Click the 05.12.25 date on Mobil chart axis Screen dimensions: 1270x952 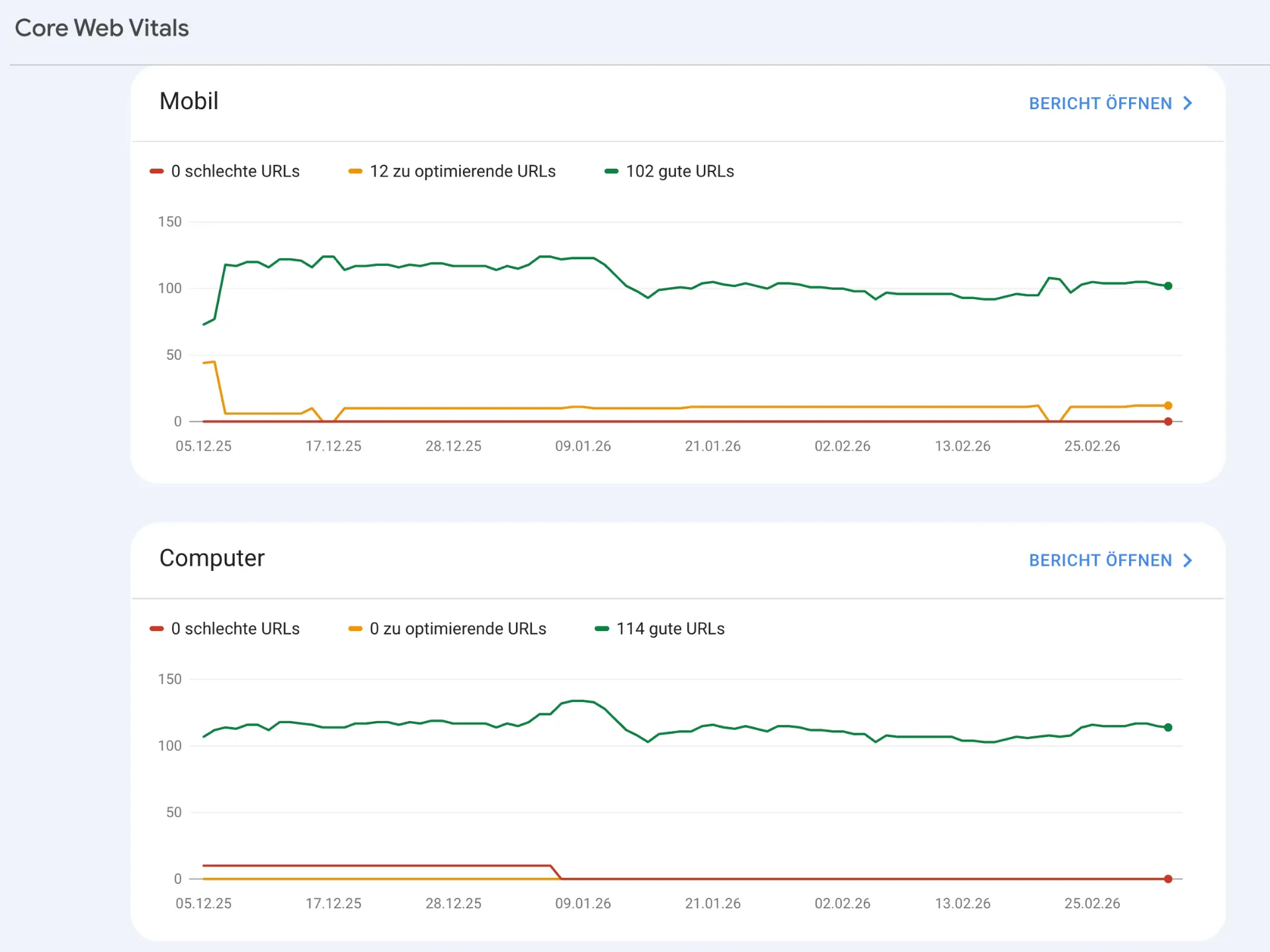204,446
